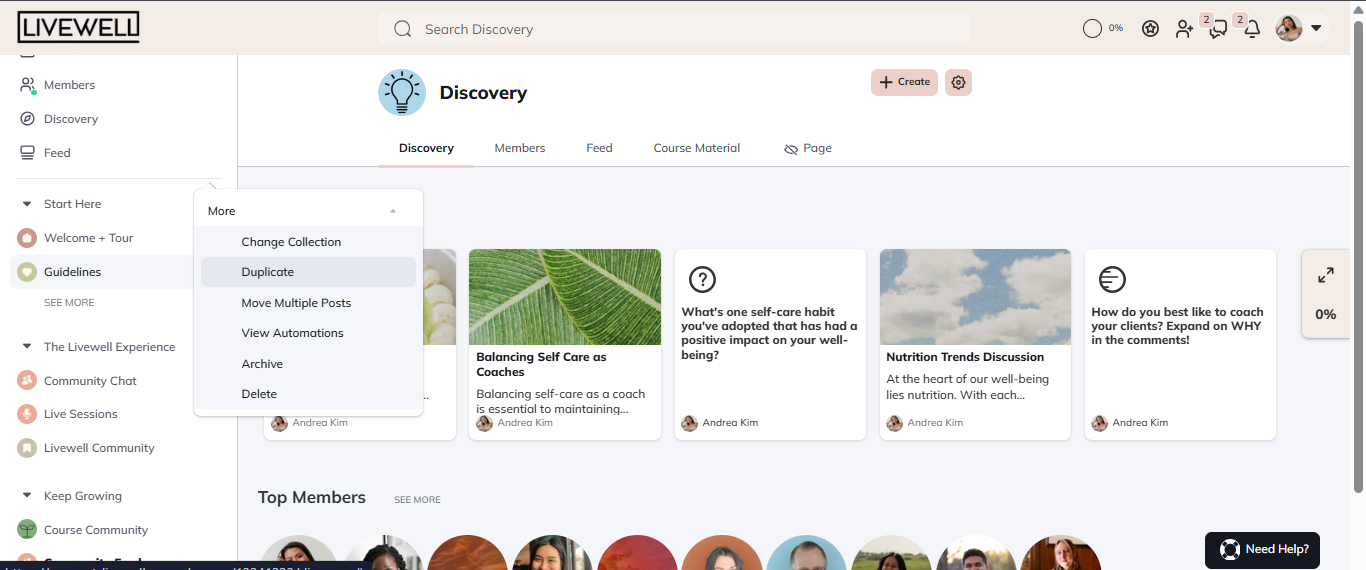Open Balancing Self Care as Coaches title

(541, 364)
